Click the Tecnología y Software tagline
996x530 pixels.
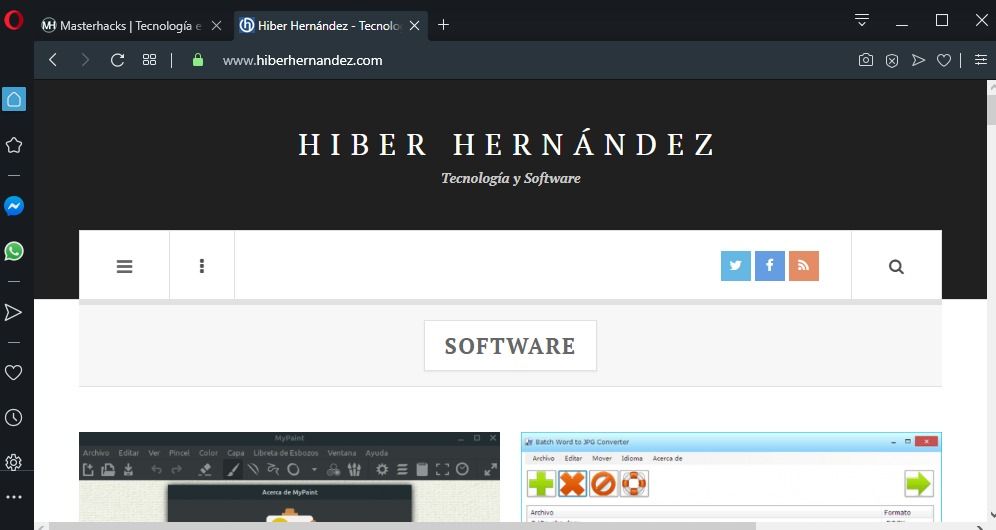tap(511, 179)
